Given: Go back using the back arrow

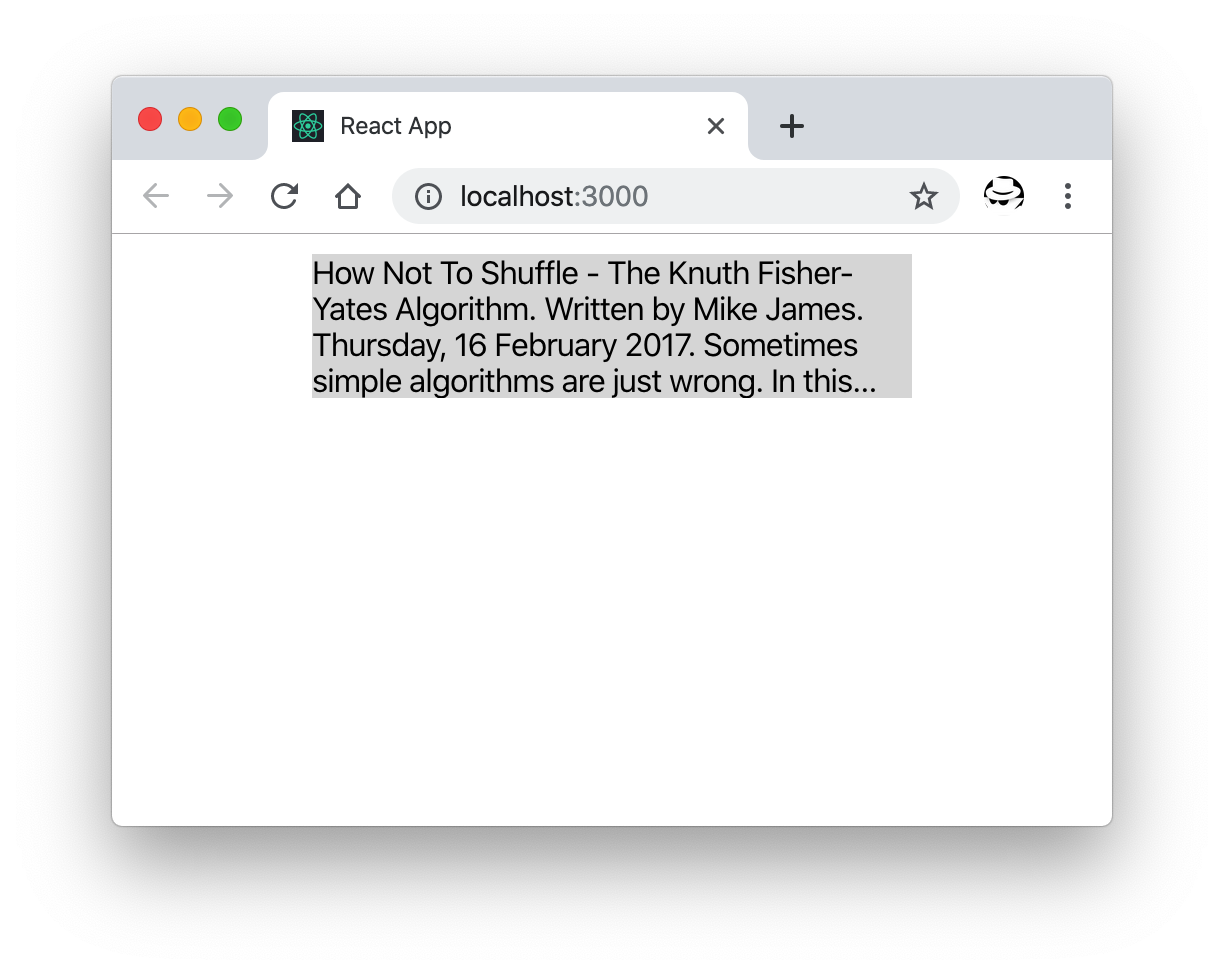Looking at the screenshot, I should (156, 196).
